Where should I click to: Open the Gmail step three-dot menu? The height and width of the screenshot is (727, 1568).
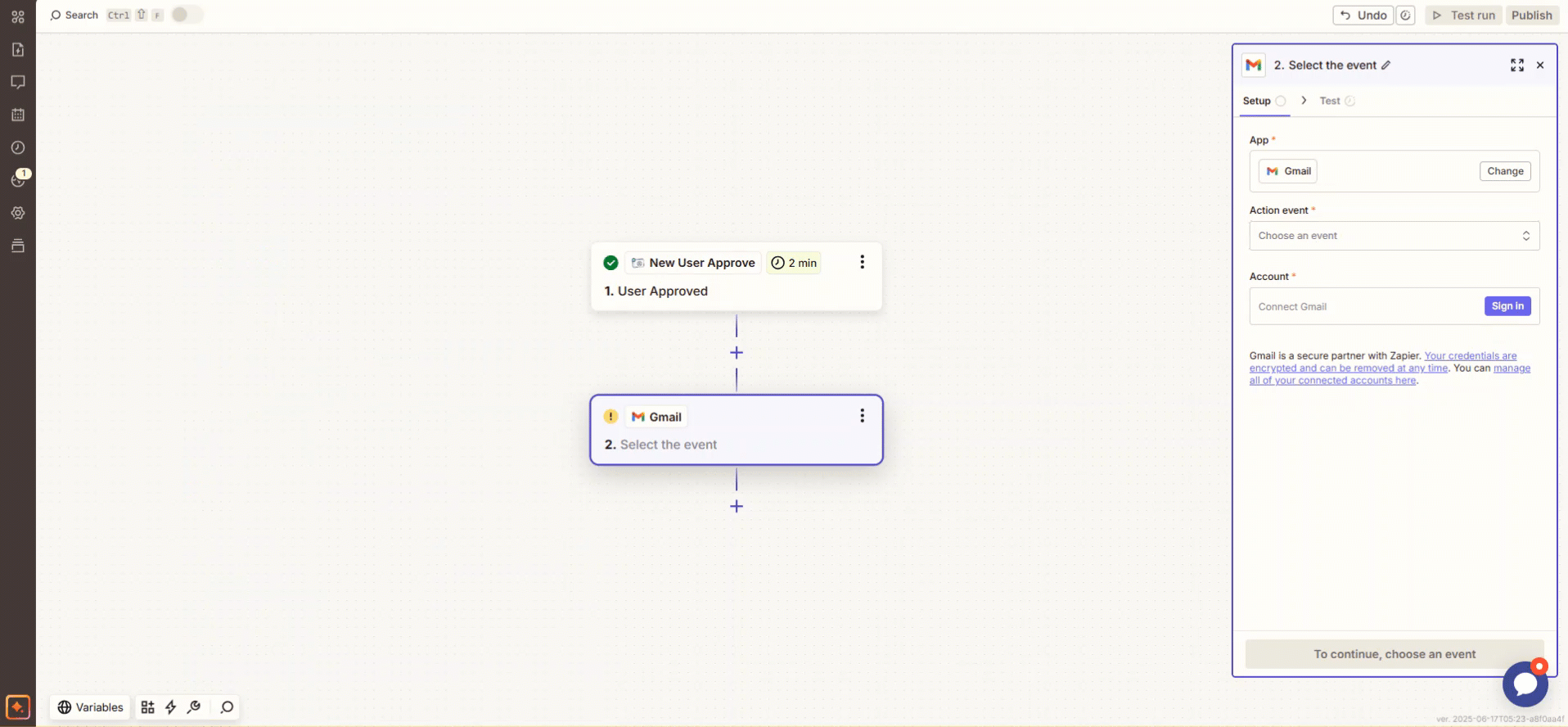(x=862, y=416)
